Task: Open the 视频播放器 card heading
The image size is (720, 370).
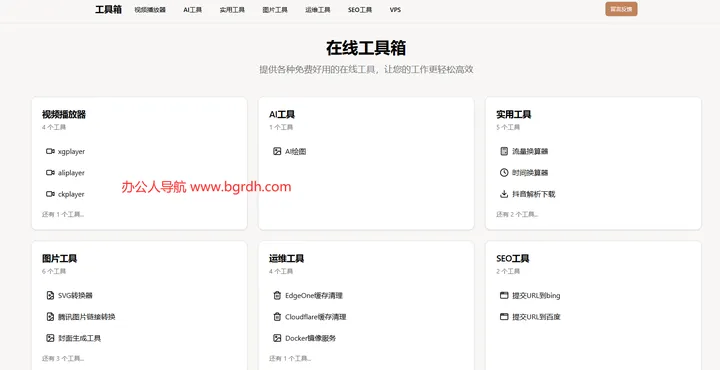Action: 64,114
